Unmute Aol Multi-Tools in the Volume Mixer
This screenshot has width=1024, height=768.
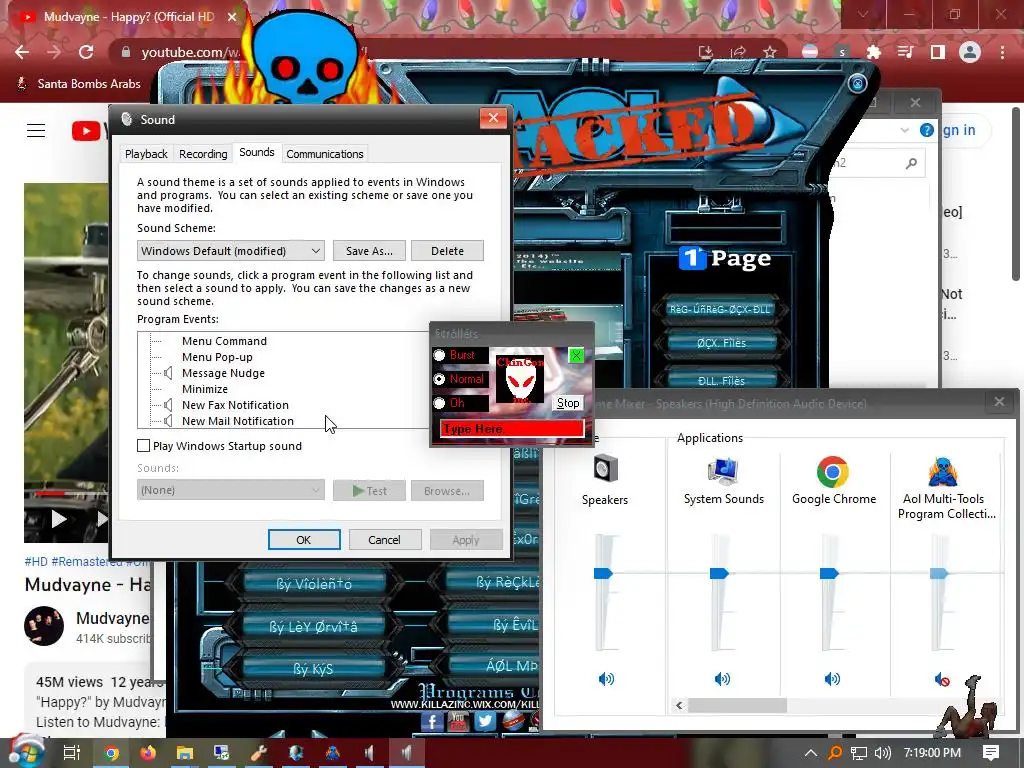pos(942,680)
